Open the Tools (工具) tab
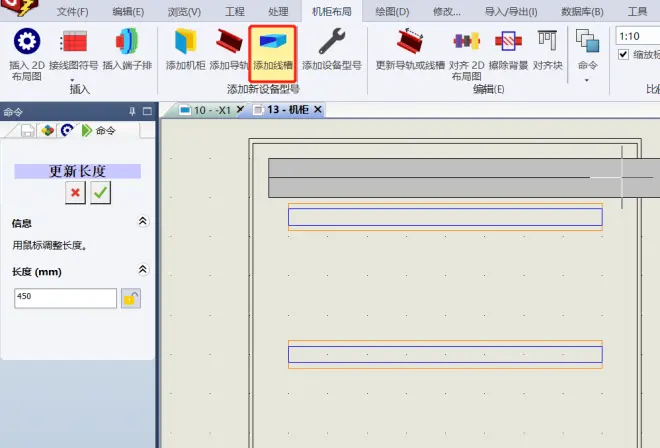This screenshot has width=660, height=448. pos(637,11)
